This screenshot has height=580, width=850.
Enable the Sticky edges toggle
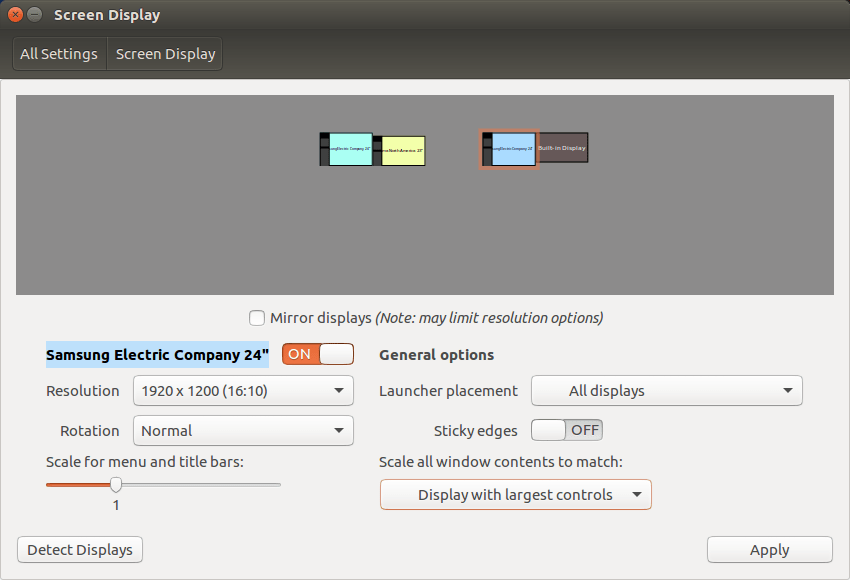click(x=566, y=429)
